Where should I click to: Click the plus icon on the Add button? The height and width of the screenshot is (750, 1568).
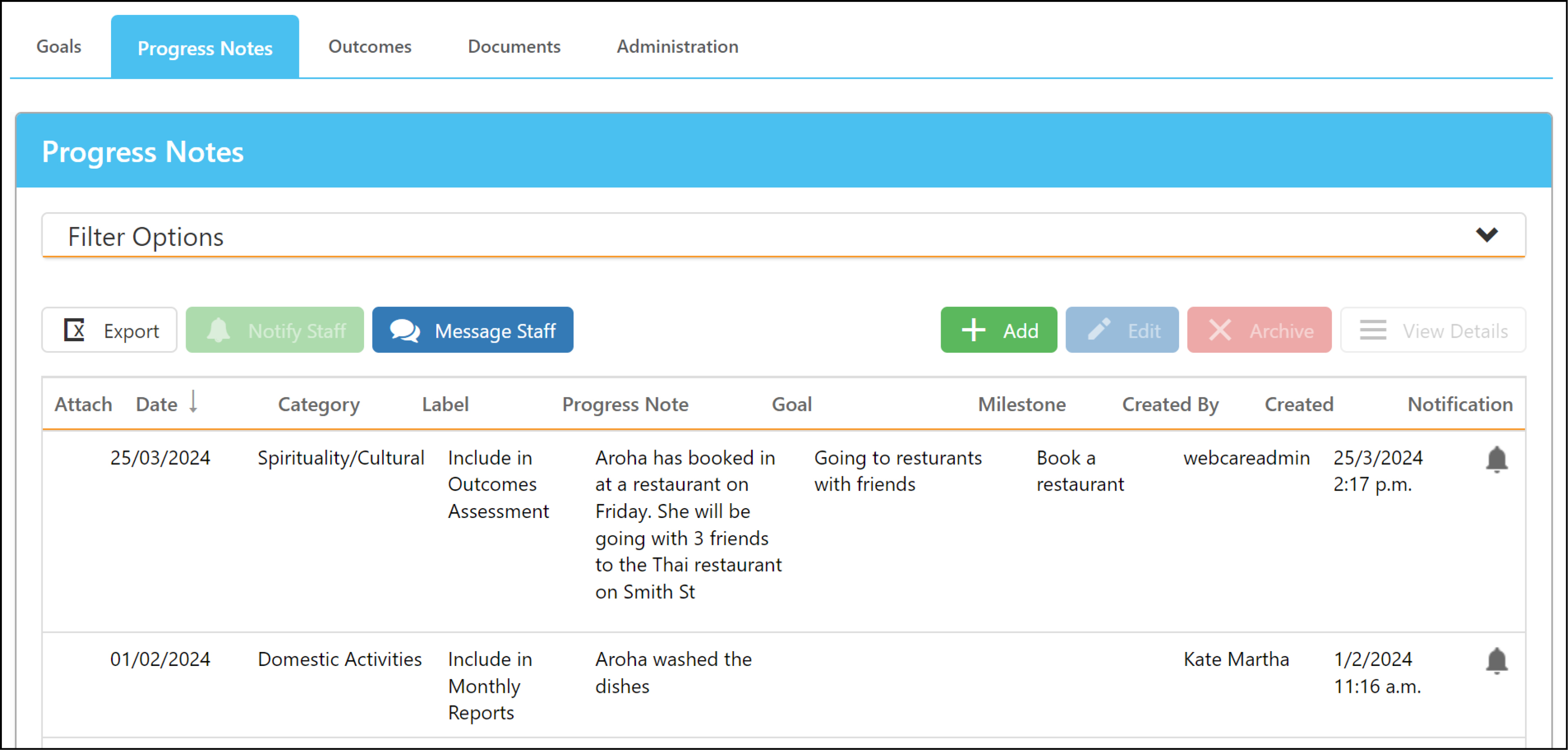pyautogui.click(x=973, y=330)
